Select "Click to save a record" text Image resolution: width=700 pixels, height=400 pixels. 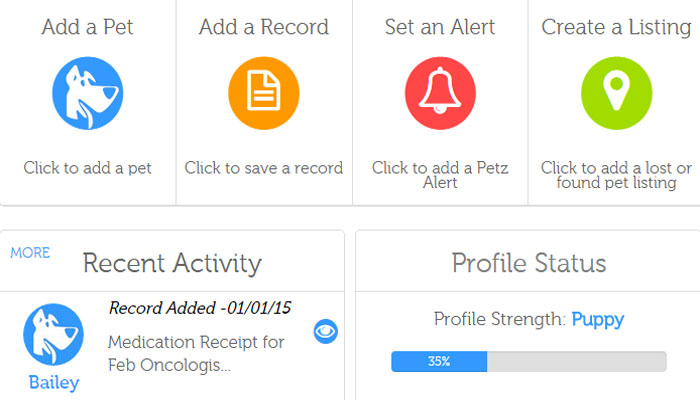tap(264, 168)
